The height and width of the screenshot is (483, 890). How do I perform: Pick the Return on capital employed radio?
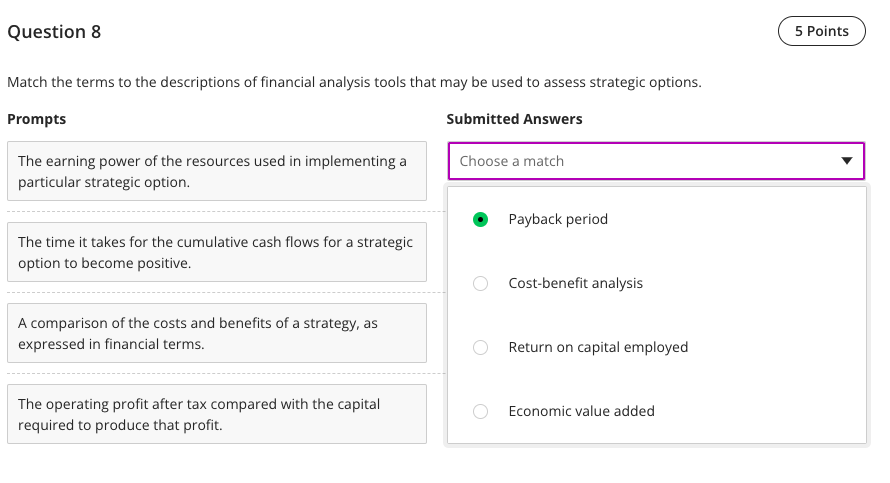[480, 347]
